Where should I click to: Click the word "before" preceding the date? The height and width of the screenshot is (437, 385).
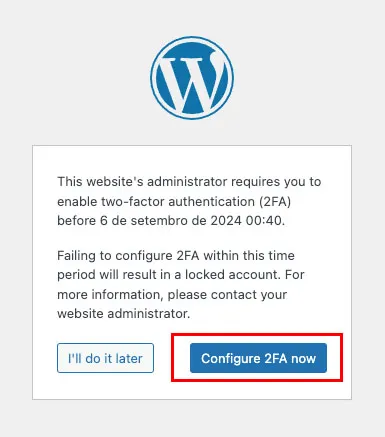click(77, 221)
